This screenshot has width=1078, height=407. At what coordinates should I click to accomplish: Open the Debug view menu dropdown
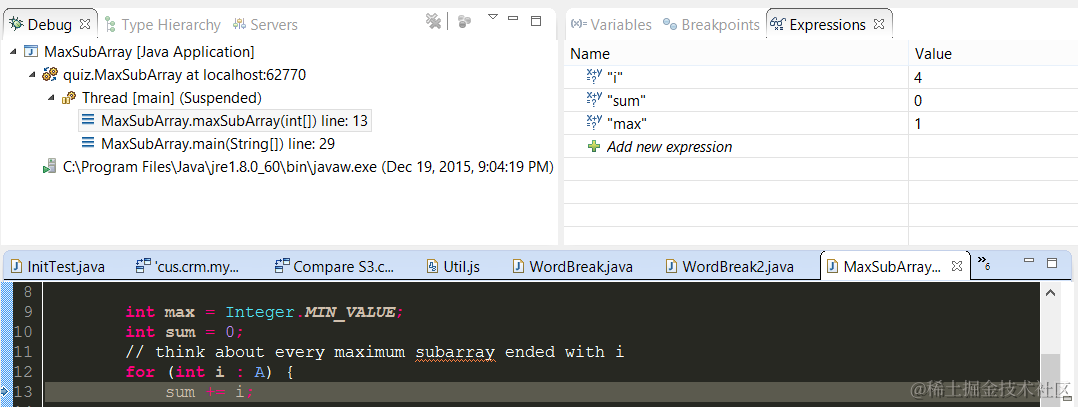click(493, 16)
